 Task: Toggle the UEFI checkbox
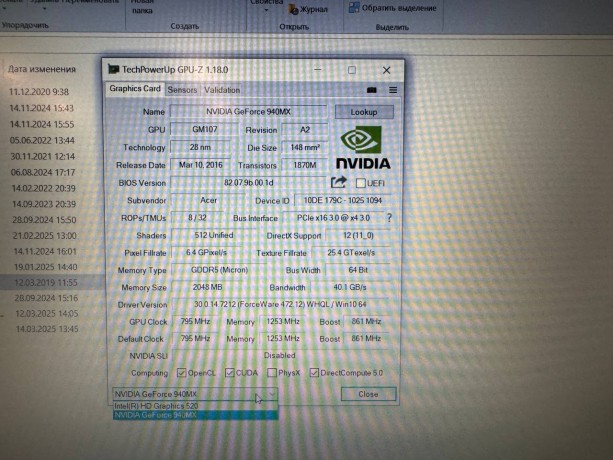[x=361, y=183]
